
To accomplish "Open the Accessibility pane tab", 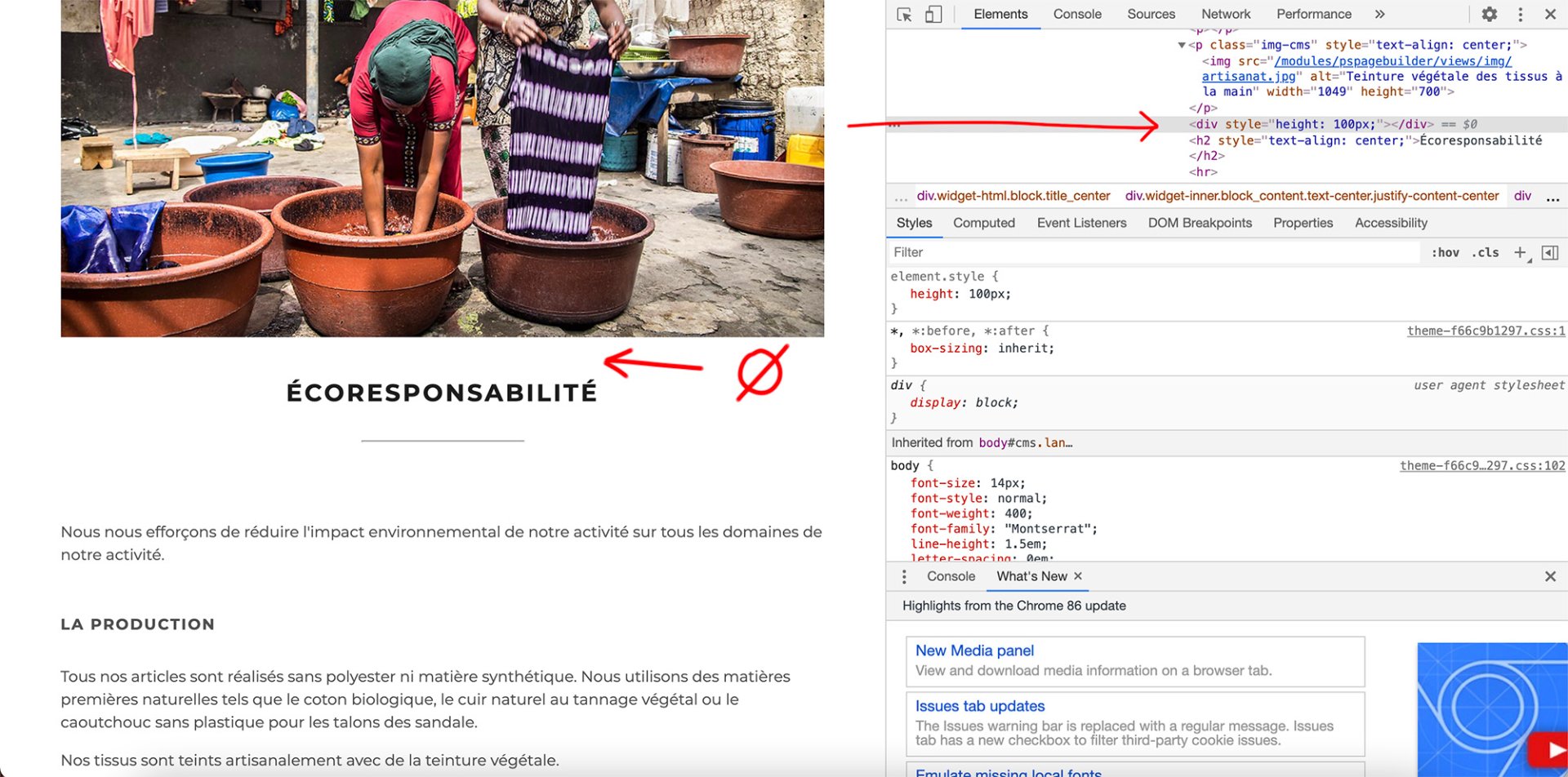I will (x=1391, y=223).
